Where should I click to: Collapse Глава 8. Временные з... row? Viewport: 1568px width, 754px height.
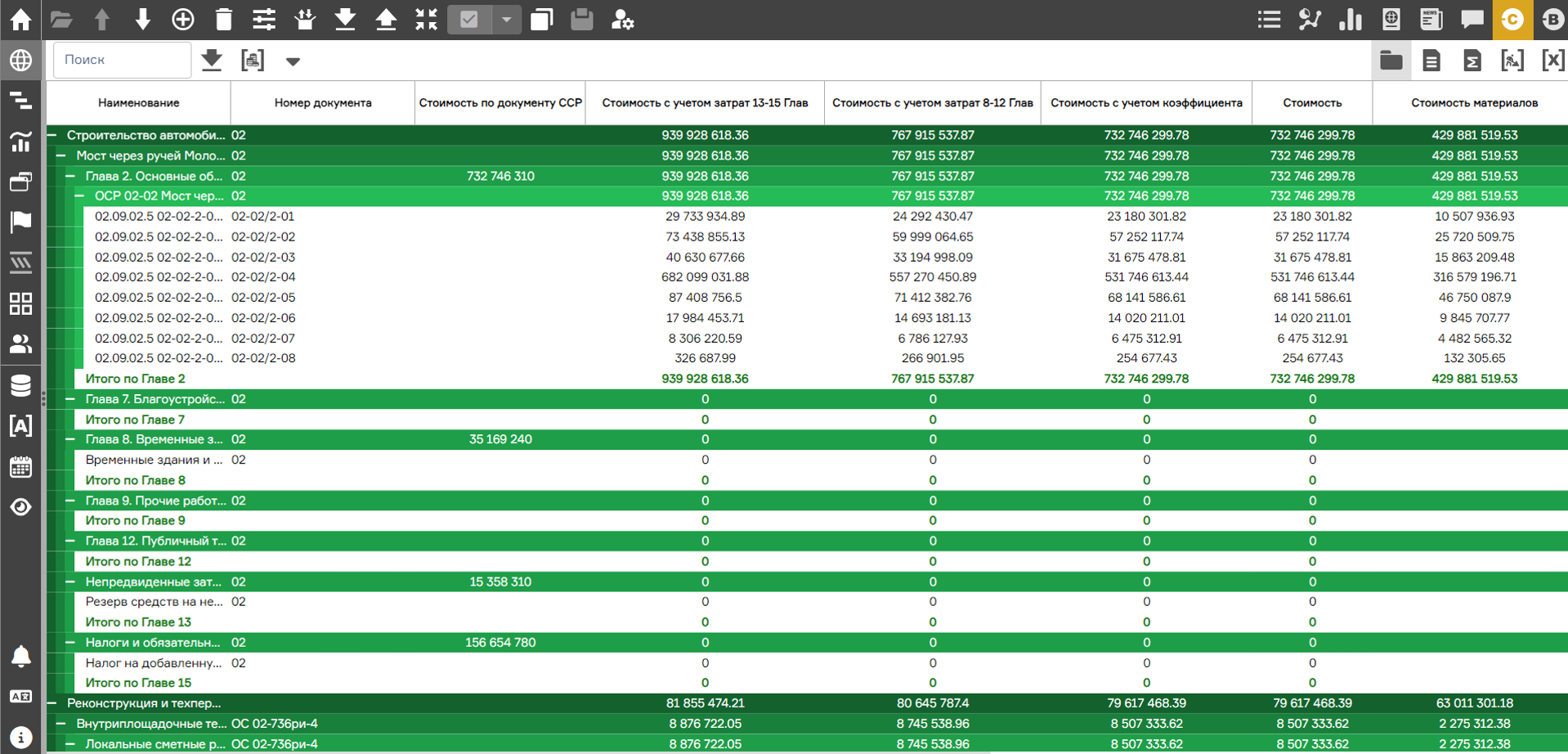coord(70,439)
